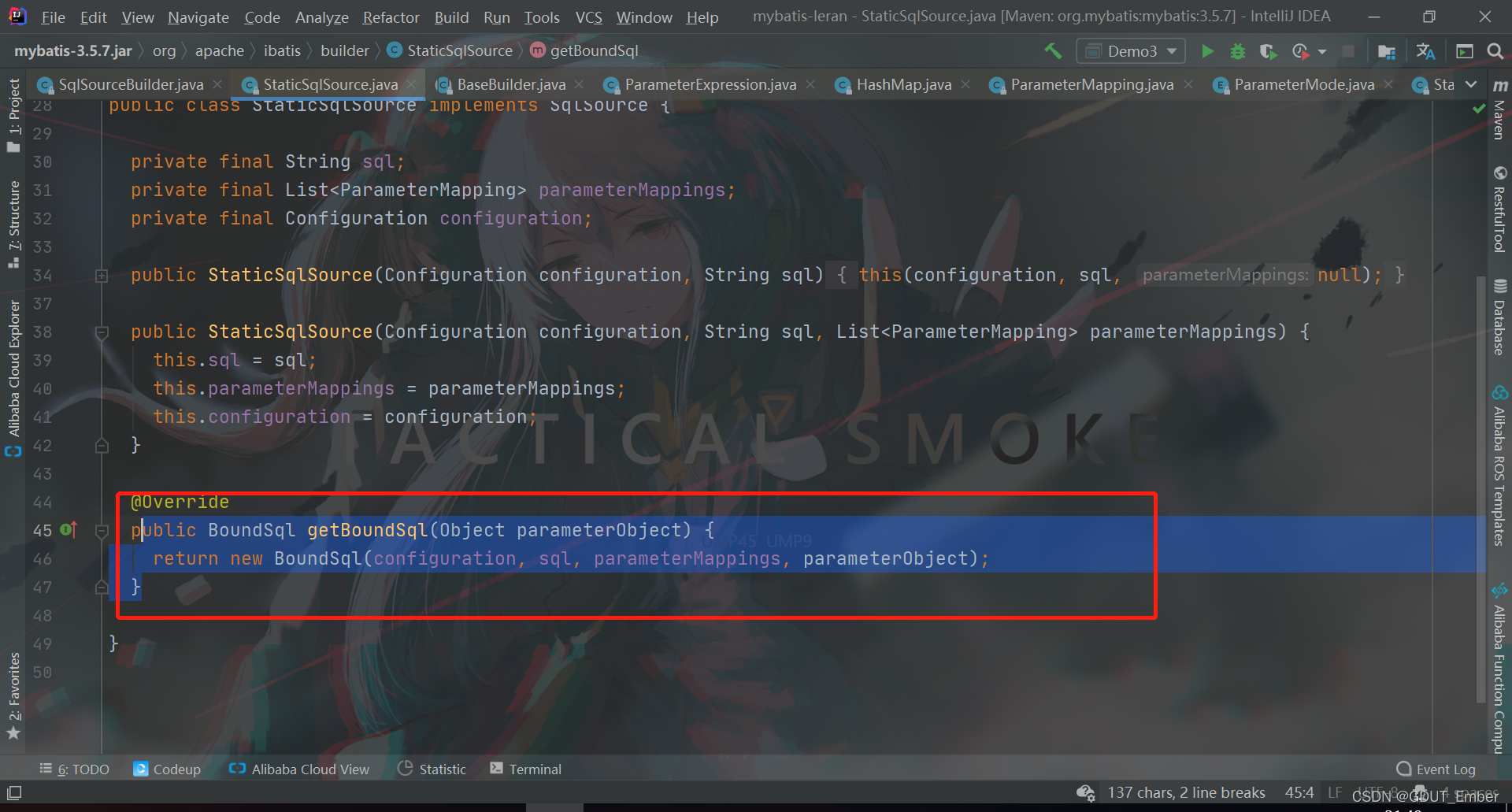Open the File menu
Viewport: 1512px width, 812px height.
click(x=54, y=17)
